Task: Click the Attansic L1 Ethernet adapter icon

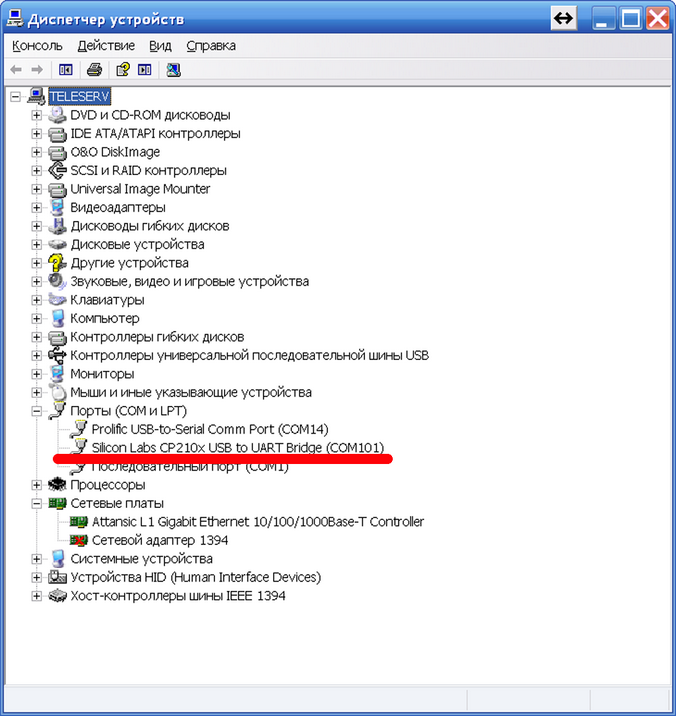Action: coord(79,521)
